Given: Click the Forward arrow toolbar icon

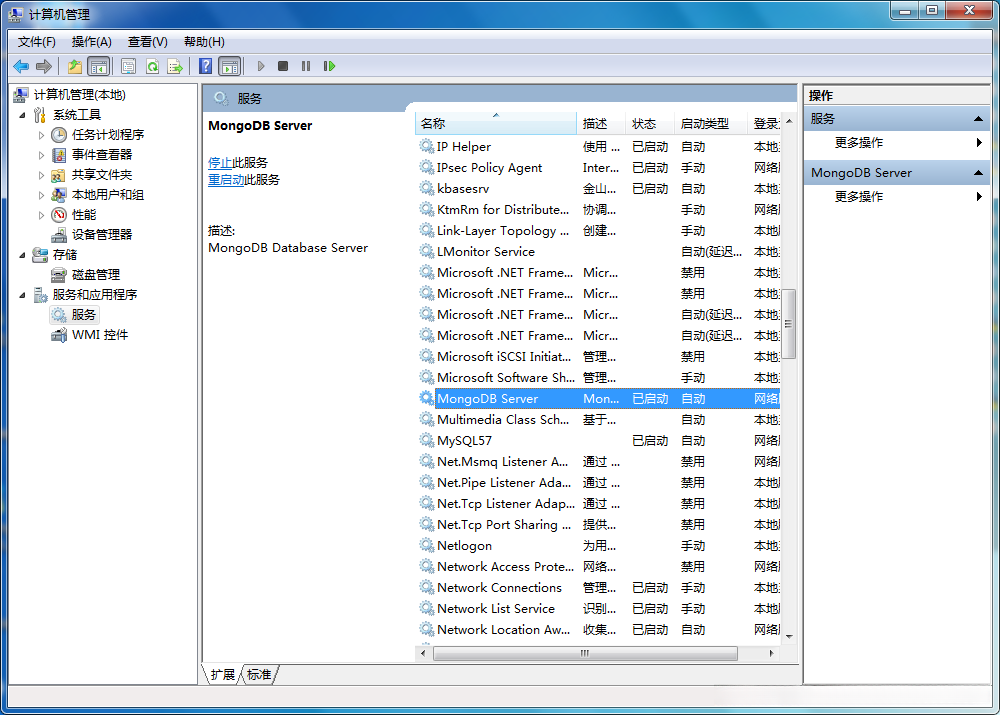Looking at the screenshot, I should [44, 66].
